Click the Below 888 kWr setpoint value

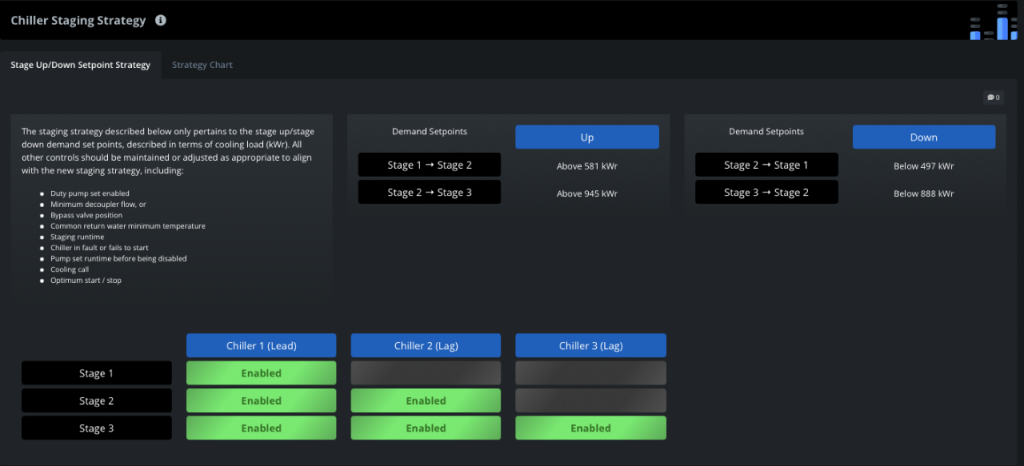(x=924, y=193)
